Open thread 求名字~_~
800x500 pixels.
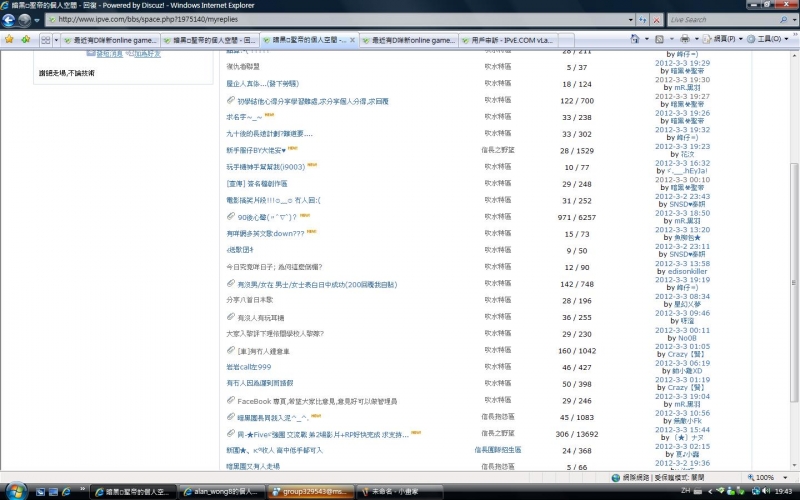(x=244, y=117)
